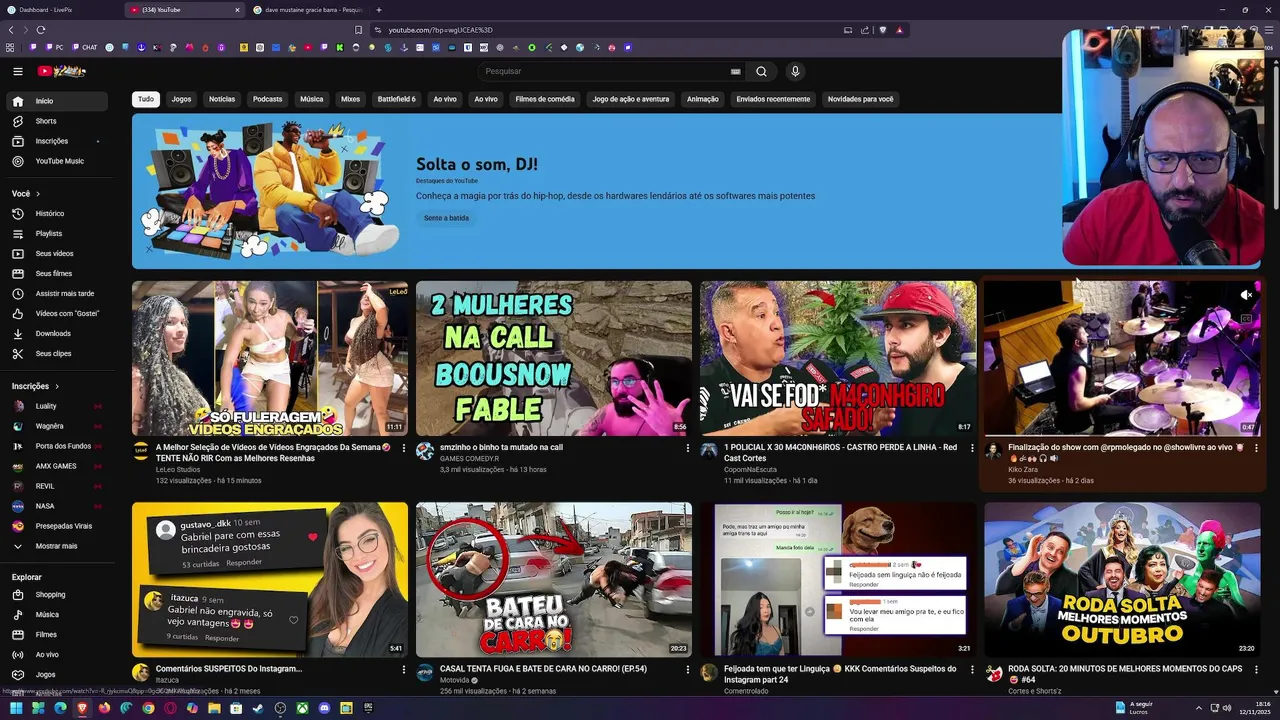The width and height of the screenshot is (1280, 720).
Task: Click the Brave Shields lion icon
Action: 883,30
